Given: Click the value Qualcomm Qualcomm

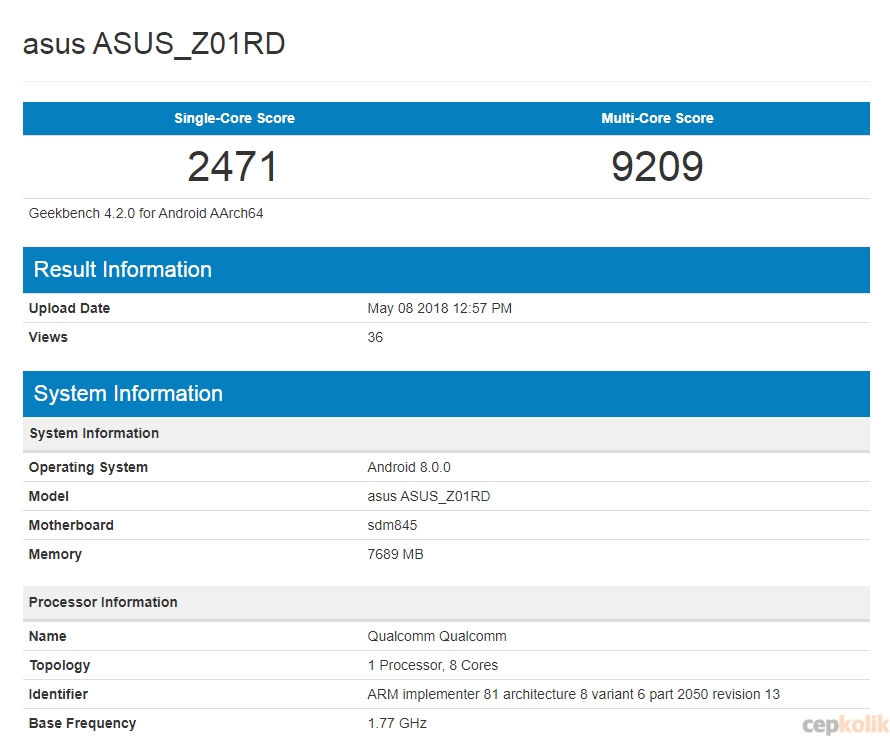Looking at the screenshot, I should [437, 636].
